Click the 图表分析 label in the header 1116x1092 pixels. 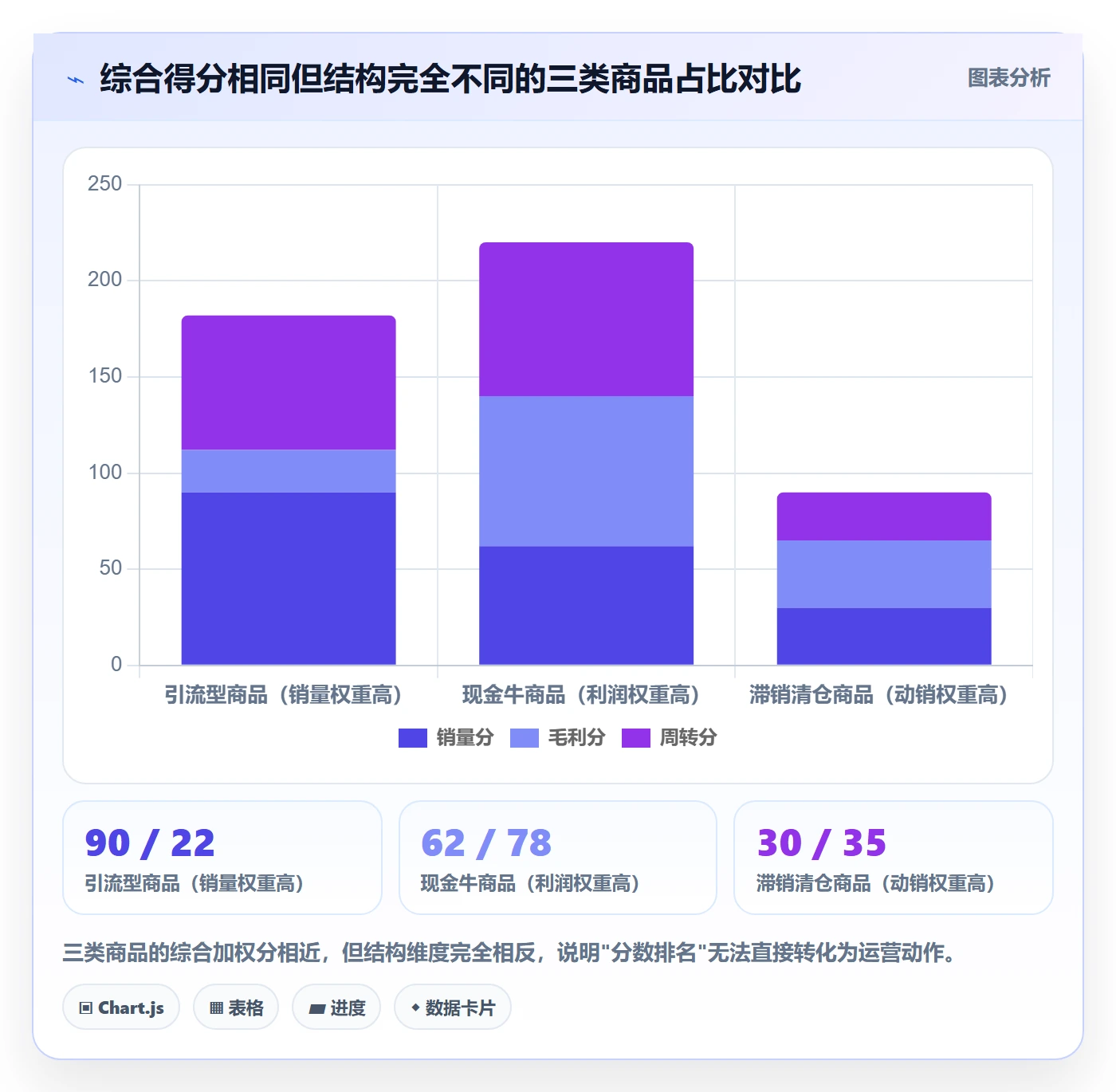(1008, 78)
